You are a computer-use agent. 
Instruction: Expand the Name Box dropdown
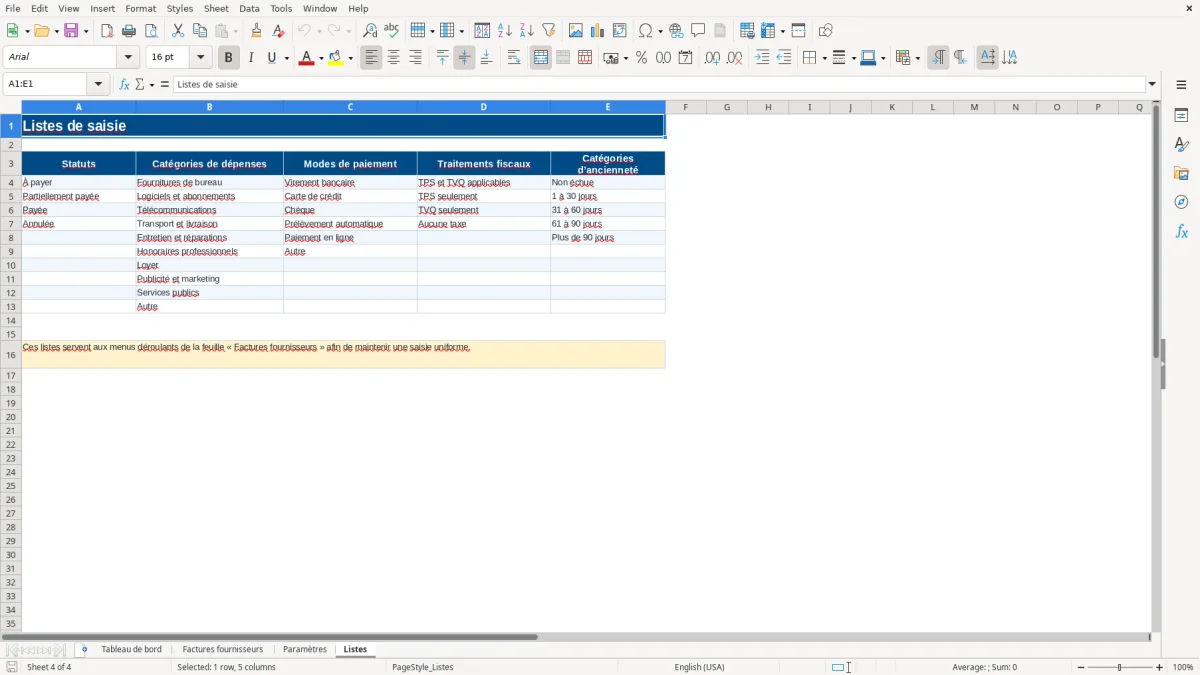98,85
